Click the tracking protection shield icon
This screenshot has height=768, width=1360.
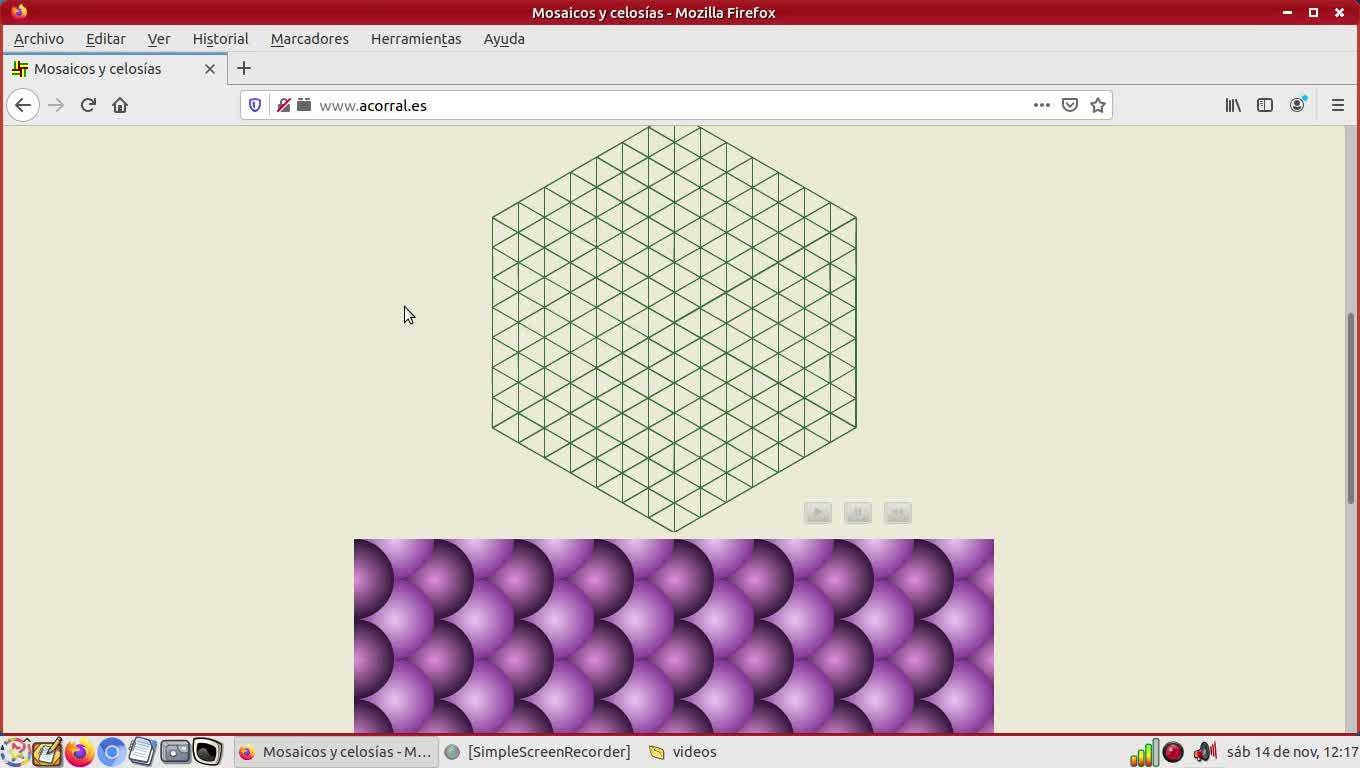click(x=255, y=105)
